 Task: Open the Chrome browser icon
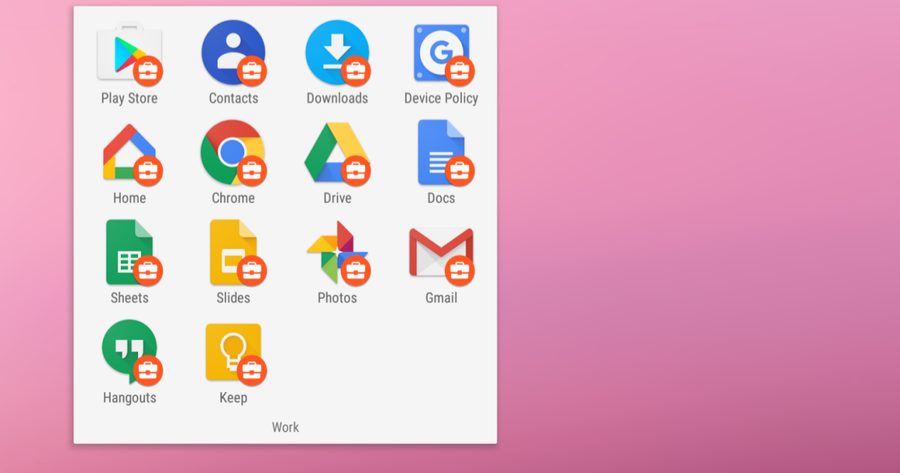[x=234, y=153]
